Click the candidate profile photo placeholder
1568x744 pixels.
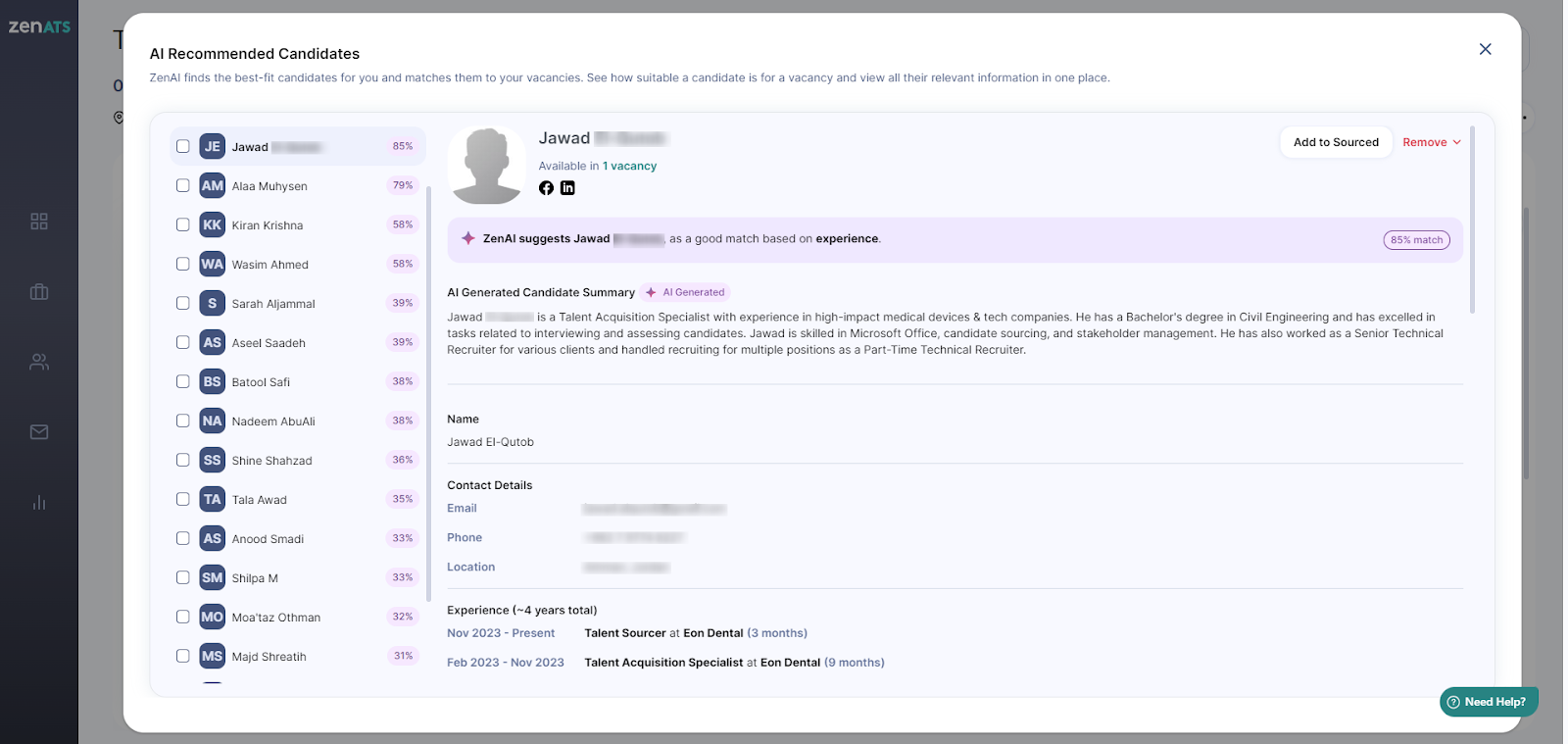(487, 166)
